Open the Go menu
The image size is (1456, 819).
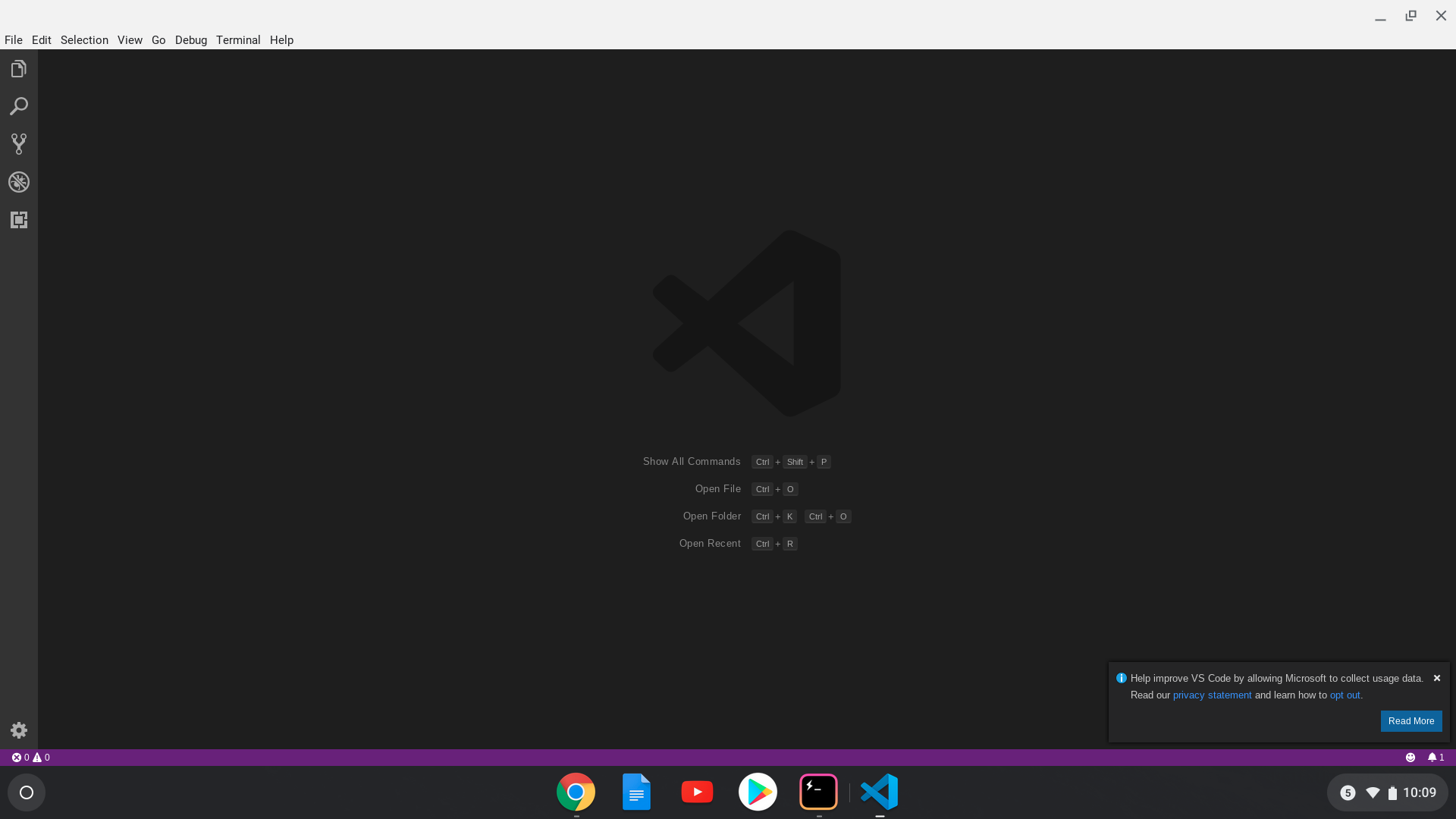point(158,40)
